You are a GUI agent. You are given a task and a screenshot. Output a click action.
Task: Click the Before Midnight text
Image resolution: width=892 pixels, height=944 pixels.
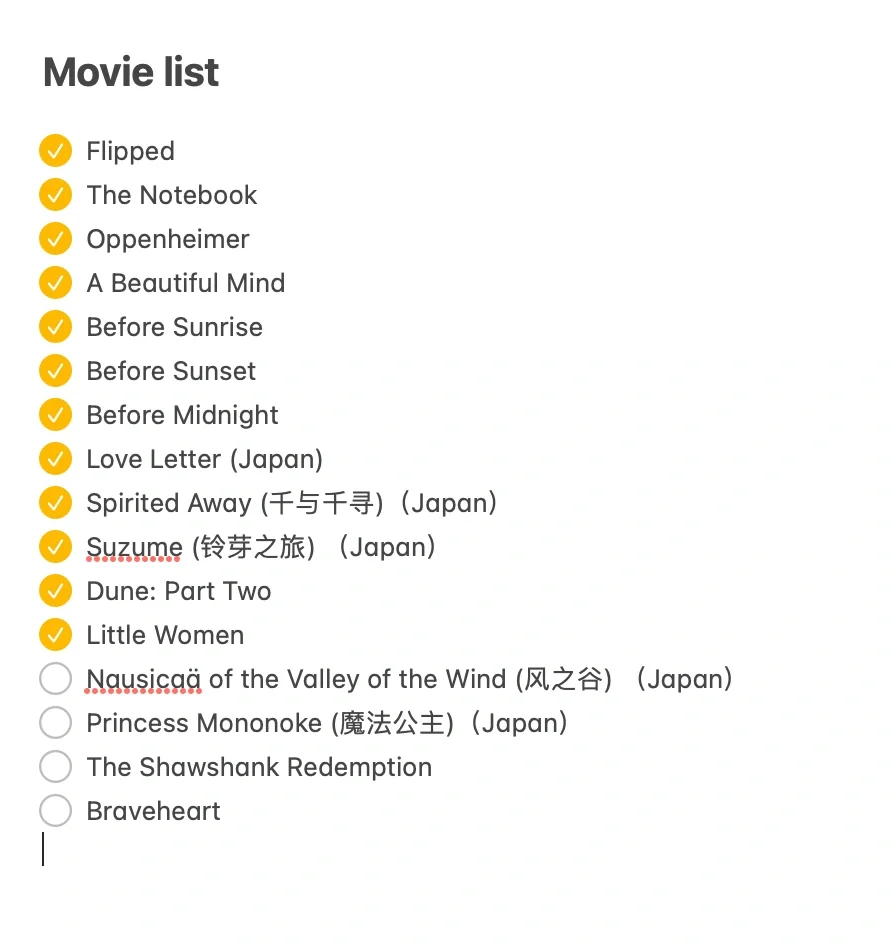[182, 415]
